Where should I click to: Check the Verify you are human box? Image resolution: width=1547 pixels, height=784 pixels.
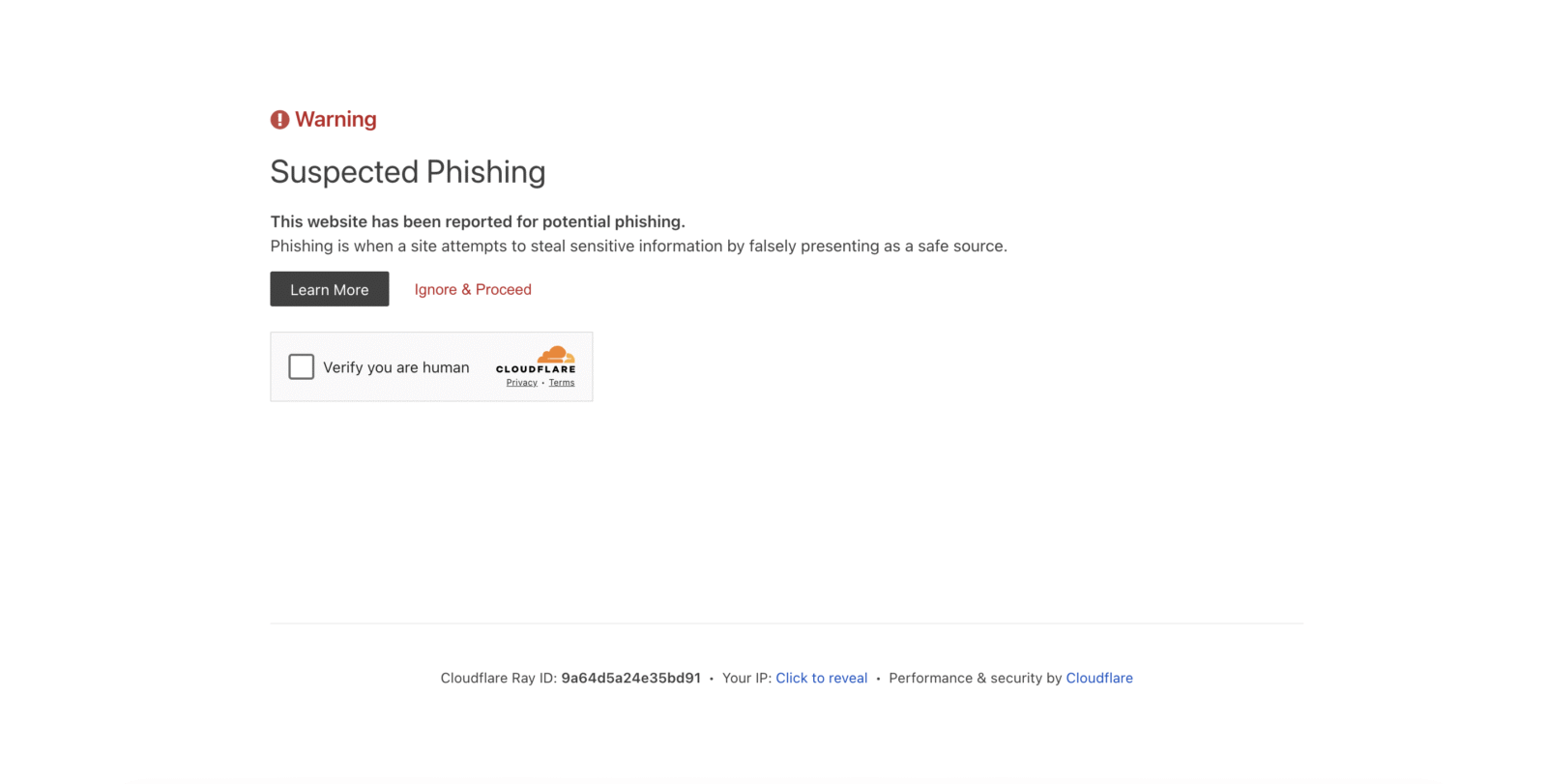click(302, 367)
